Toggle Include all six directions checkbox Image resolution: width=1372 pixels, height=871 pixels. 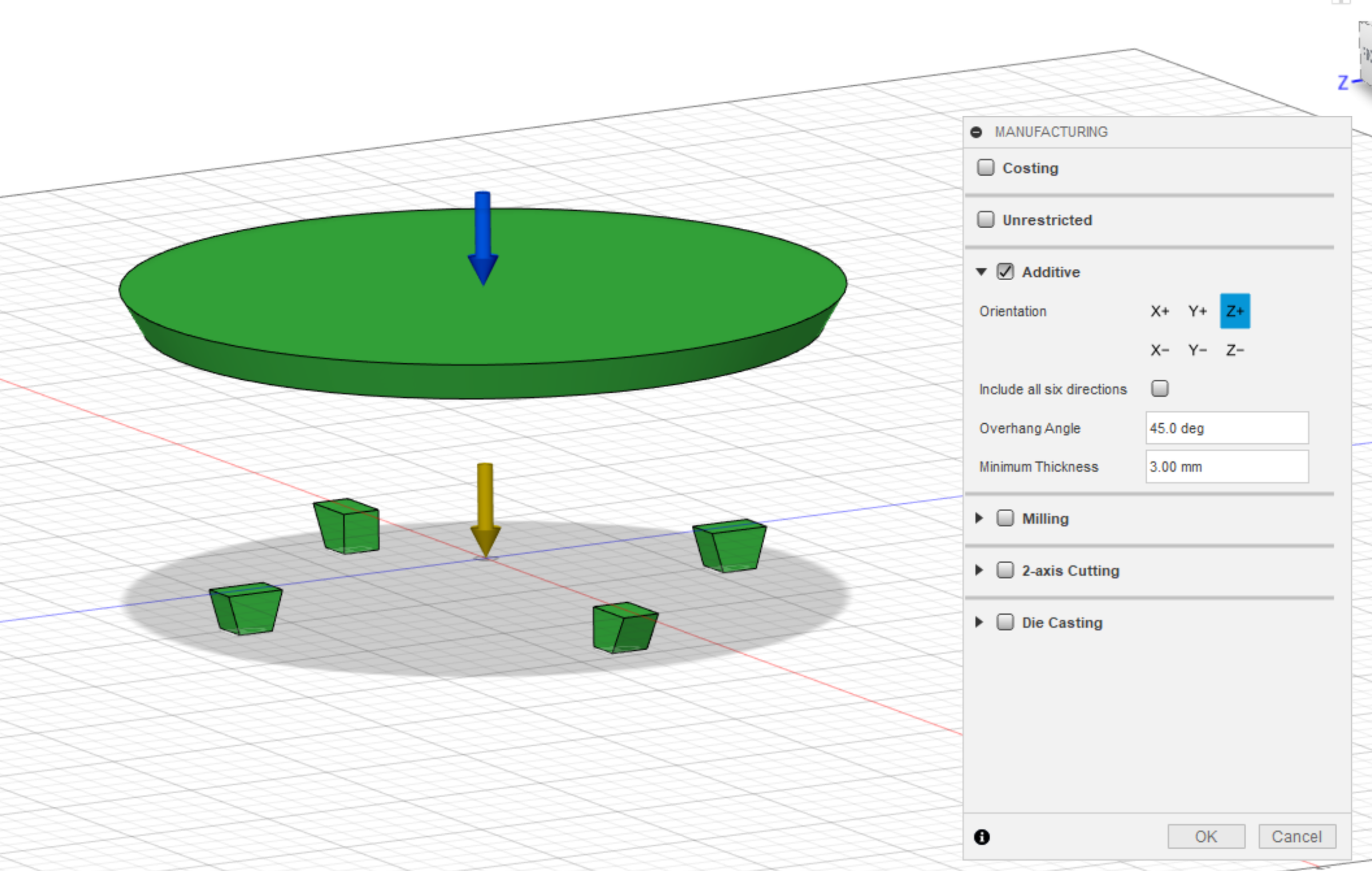click(1160, 389)
